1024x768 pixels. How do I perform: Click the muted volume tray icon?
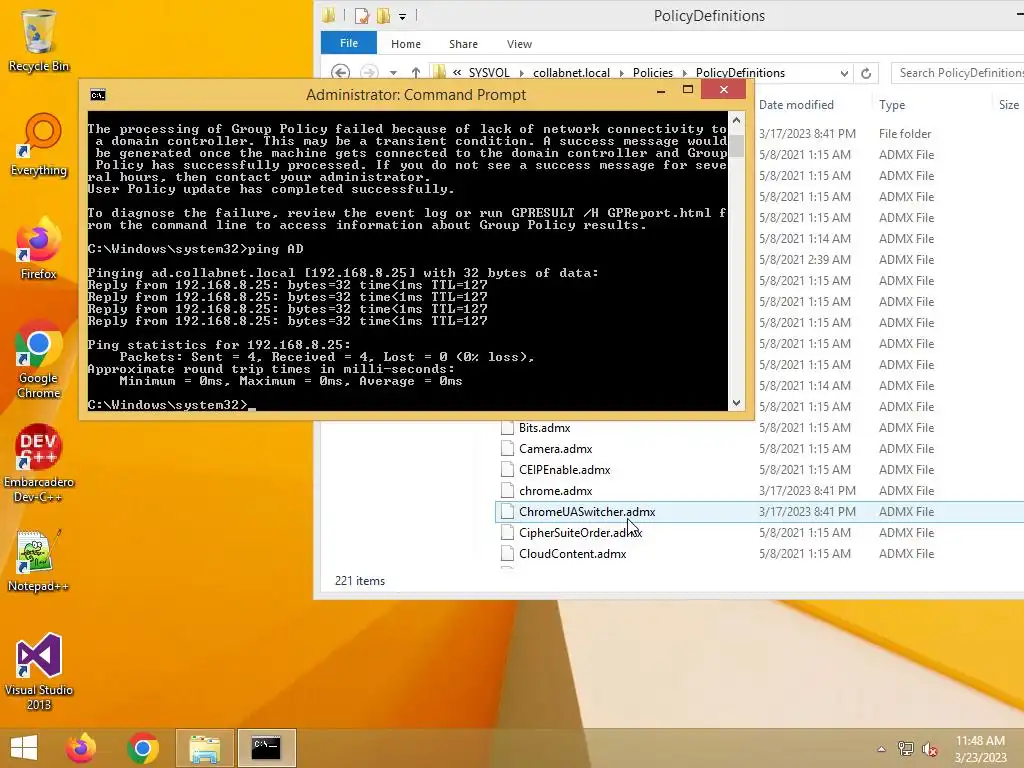930,748
